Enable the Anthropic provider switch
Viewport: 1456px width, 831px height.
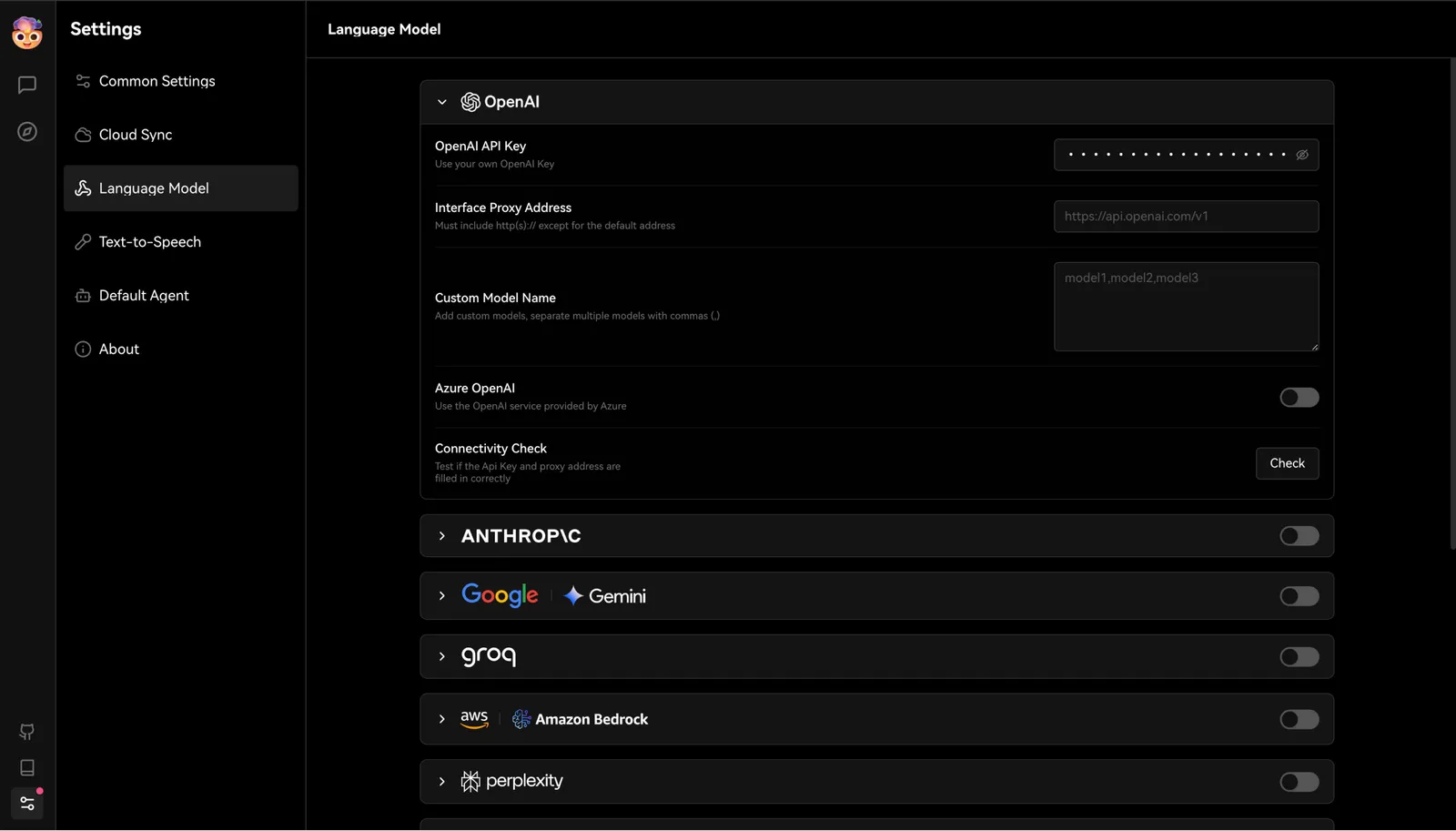[x=1299, y=536]
